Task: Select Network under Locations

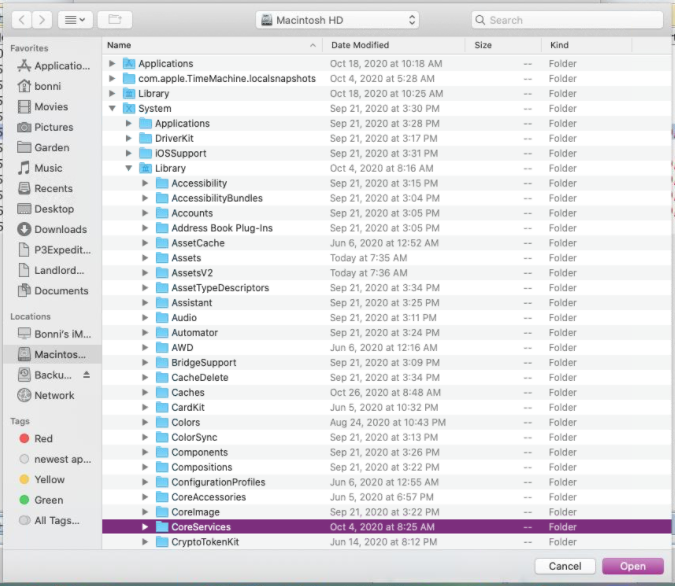Action: 54,395
